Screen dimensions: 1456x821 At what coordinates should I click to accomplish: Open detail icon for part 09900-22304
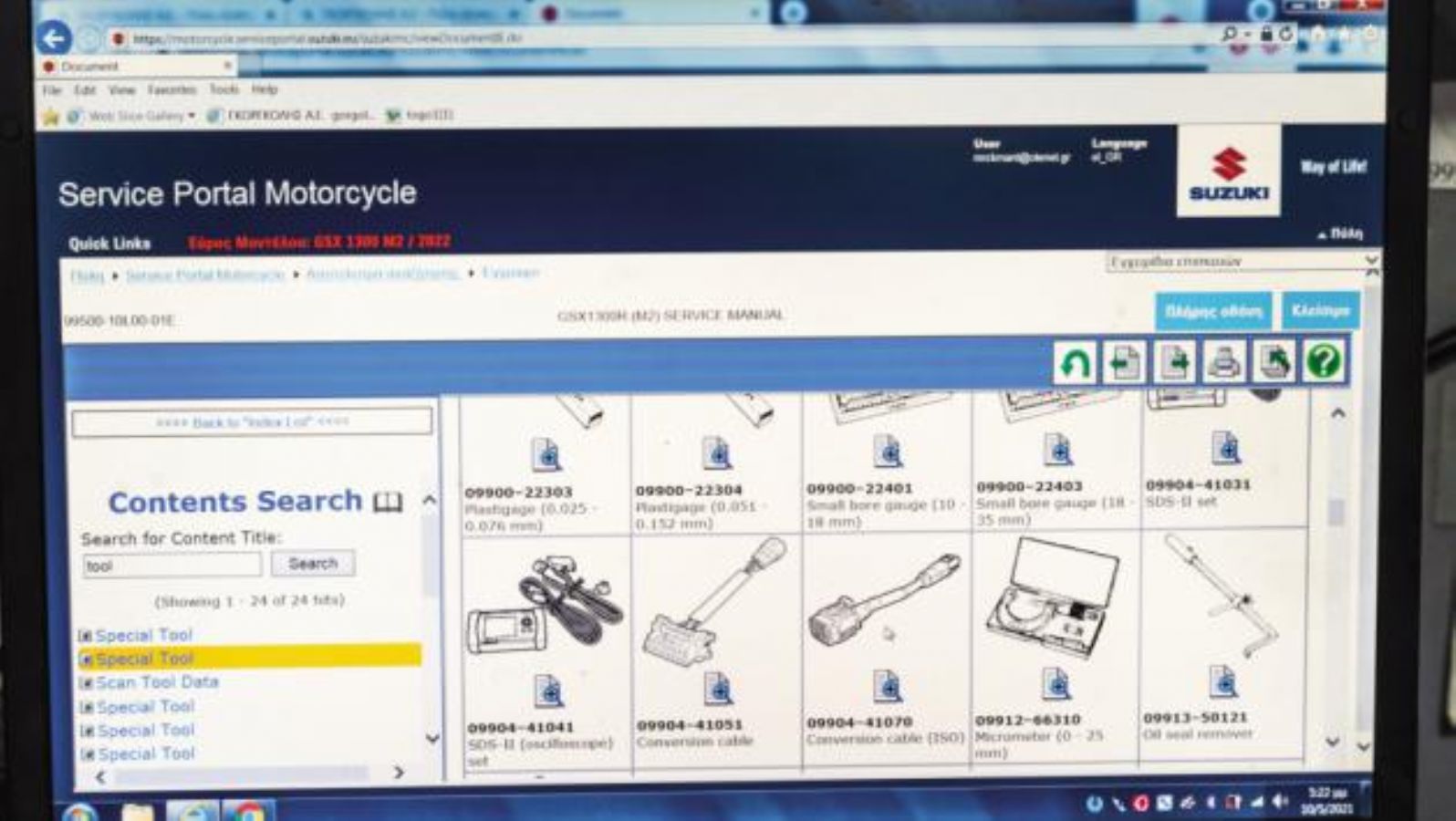(x=716, y=452)
